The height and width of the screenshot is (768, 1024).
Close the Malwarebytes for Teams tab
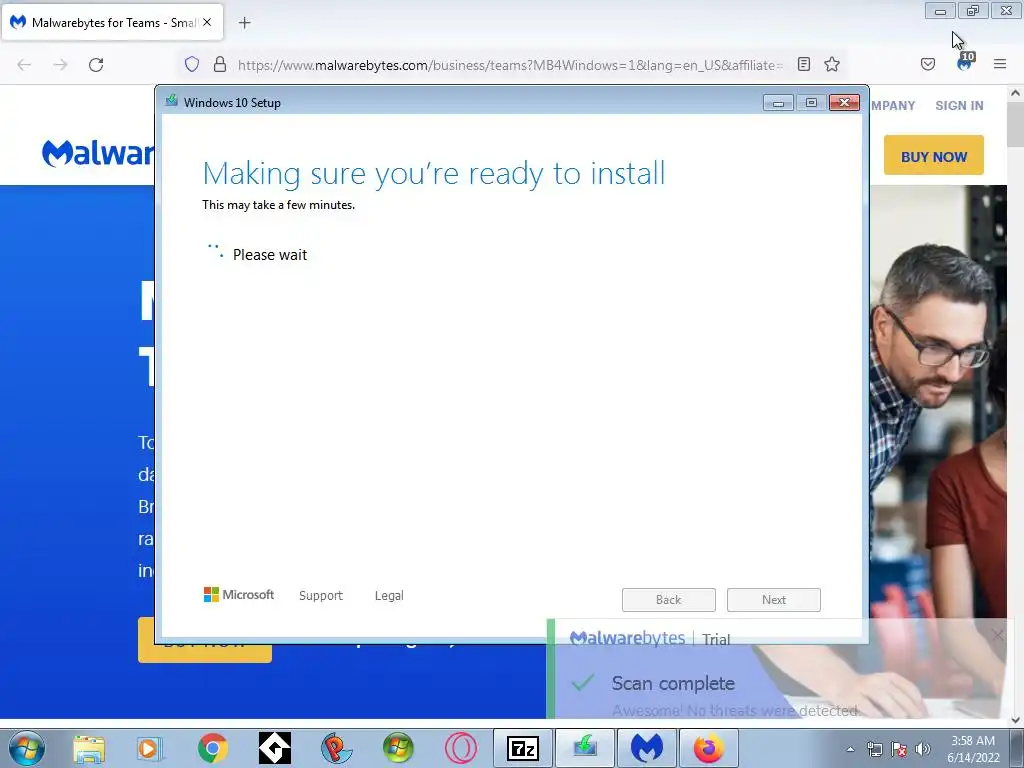pos(207,22)
